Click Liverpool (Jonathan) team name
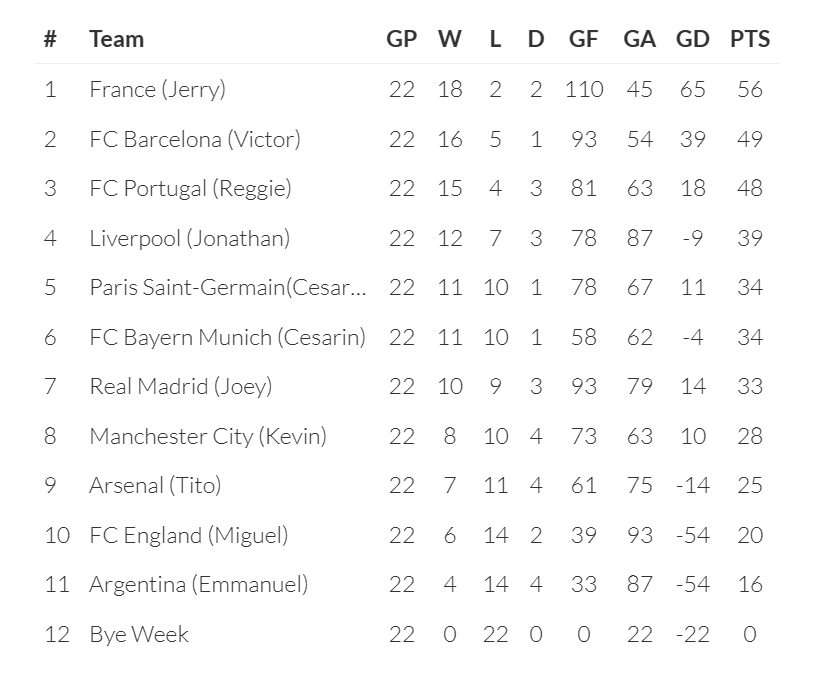 189,238
